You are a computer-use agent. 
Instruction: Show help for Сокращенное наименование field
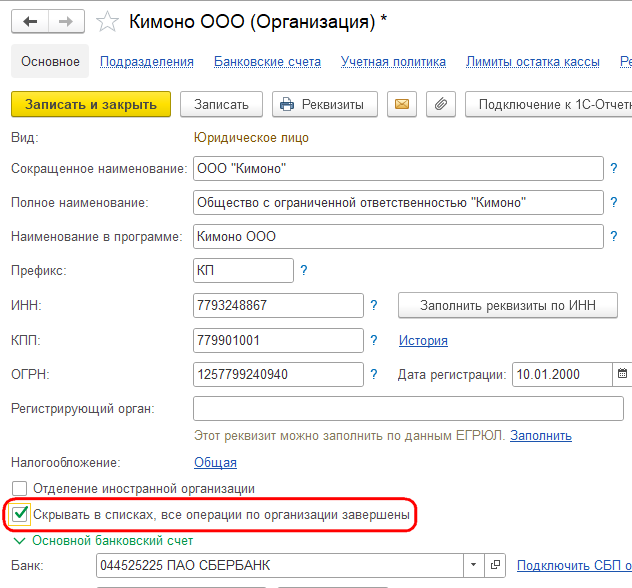click(x=613, y=168)
